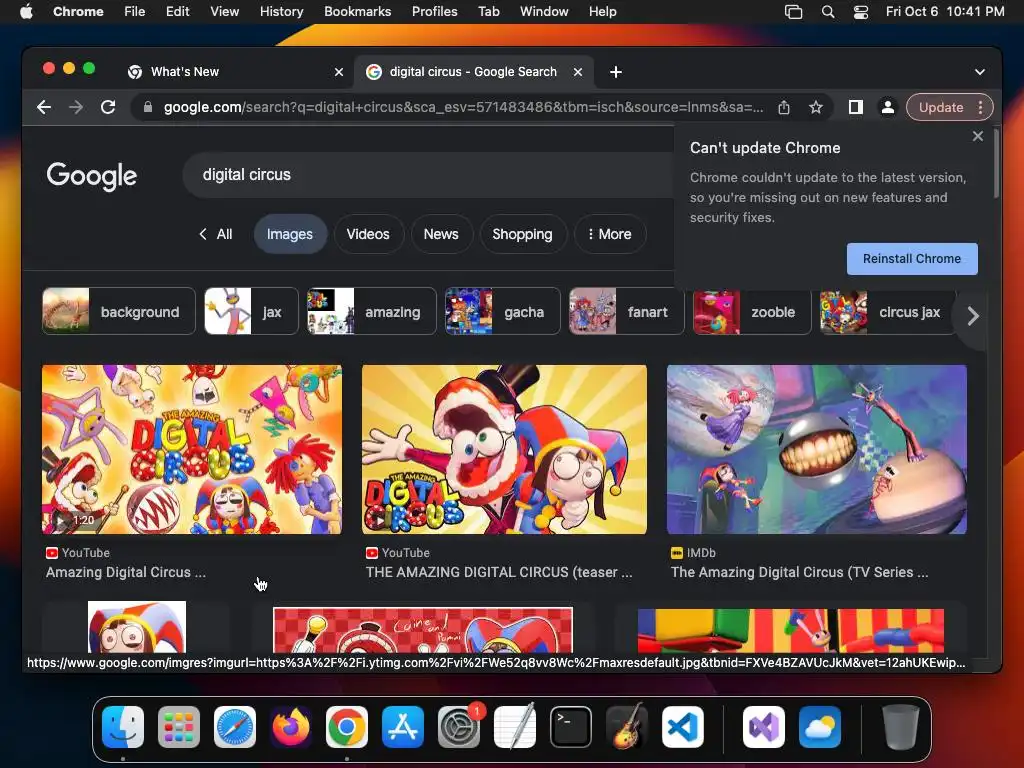Viewport: 1024px width, 768px height.
Task: Toggle the Chrome side panel
Action: pyautogui.click(x=856, y=107)
